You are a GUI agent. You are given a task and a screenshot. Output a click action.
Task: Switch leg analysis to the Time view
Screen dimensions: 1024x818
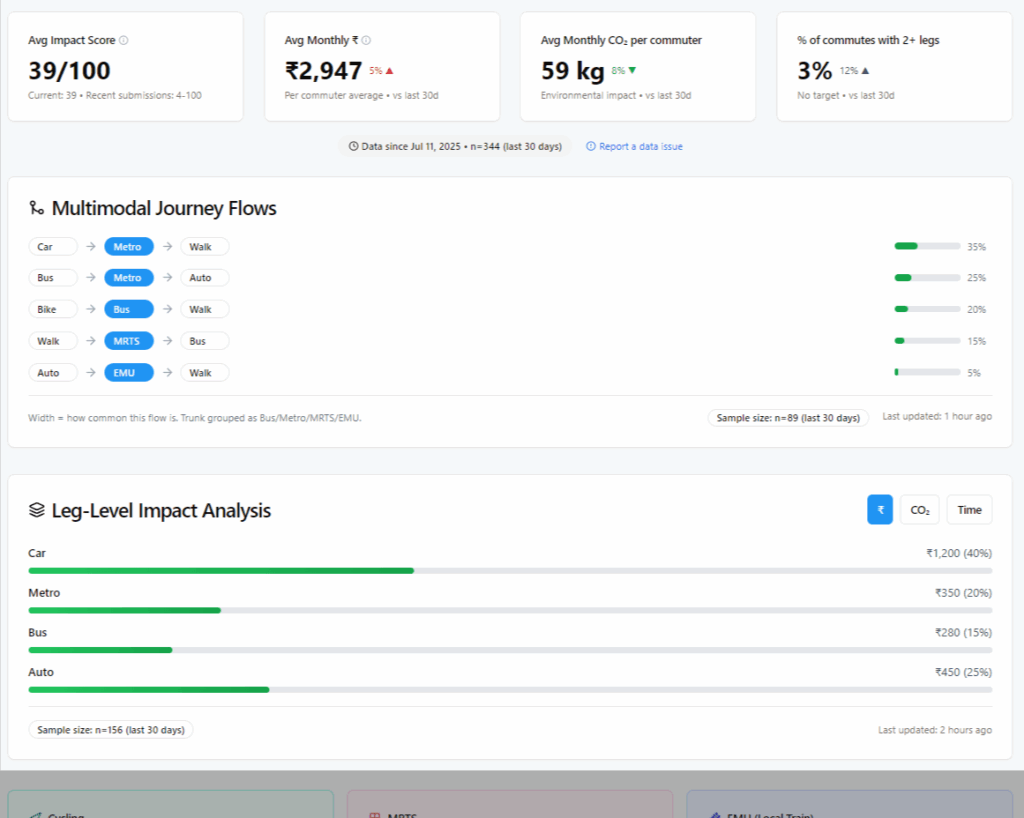pos(969,509)
